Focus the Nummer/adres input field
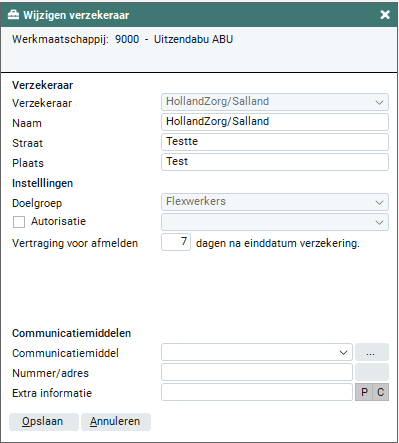Screen dimensions: 399x443 [257, 372]
